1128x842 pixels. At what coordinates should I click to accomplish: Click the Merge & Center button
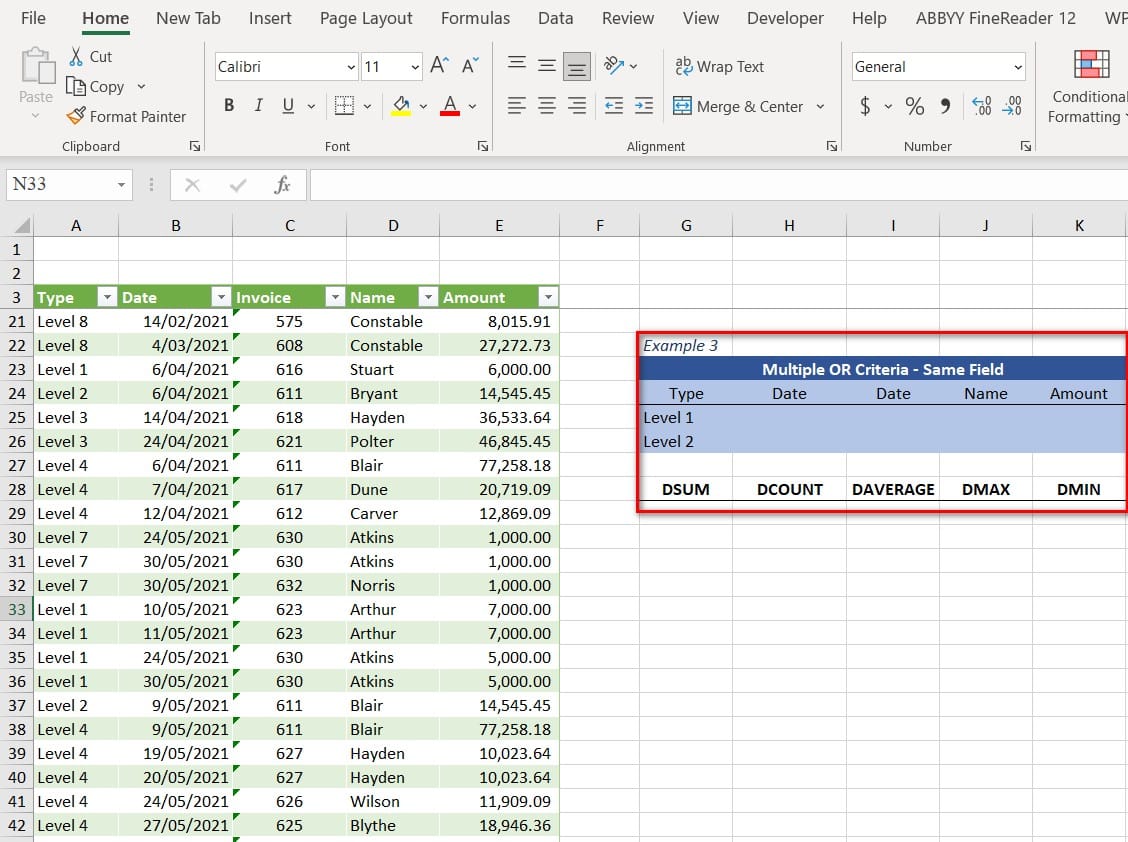tap(739, 106)
